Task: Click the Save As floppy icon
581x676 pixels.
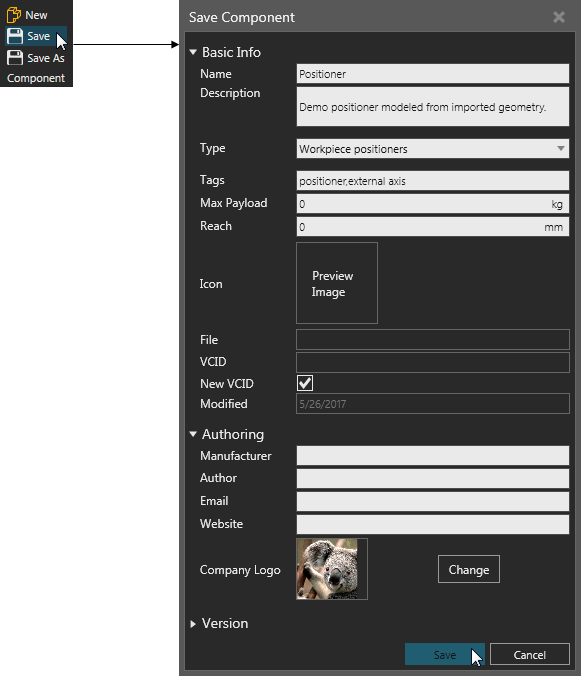Action: coord(15,58)
